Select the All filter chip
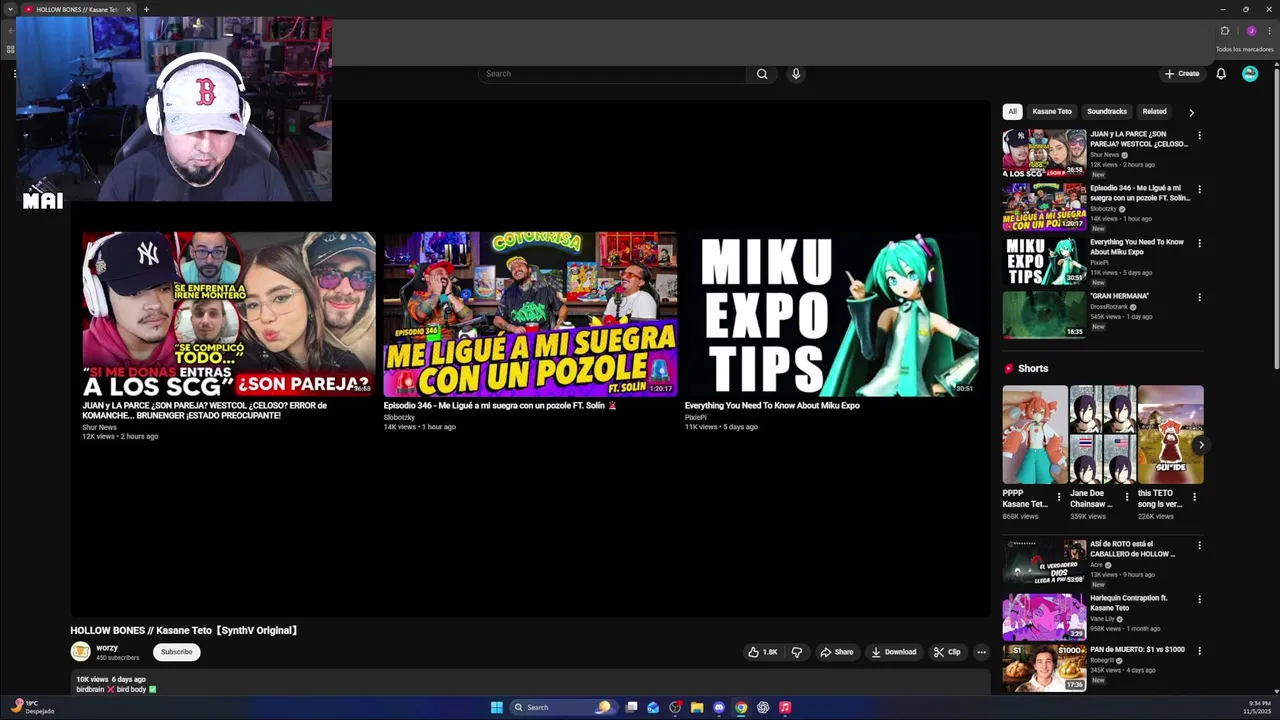This screenshot has width=1280, height=720. pyautogui.click(x=1012, y=112)
